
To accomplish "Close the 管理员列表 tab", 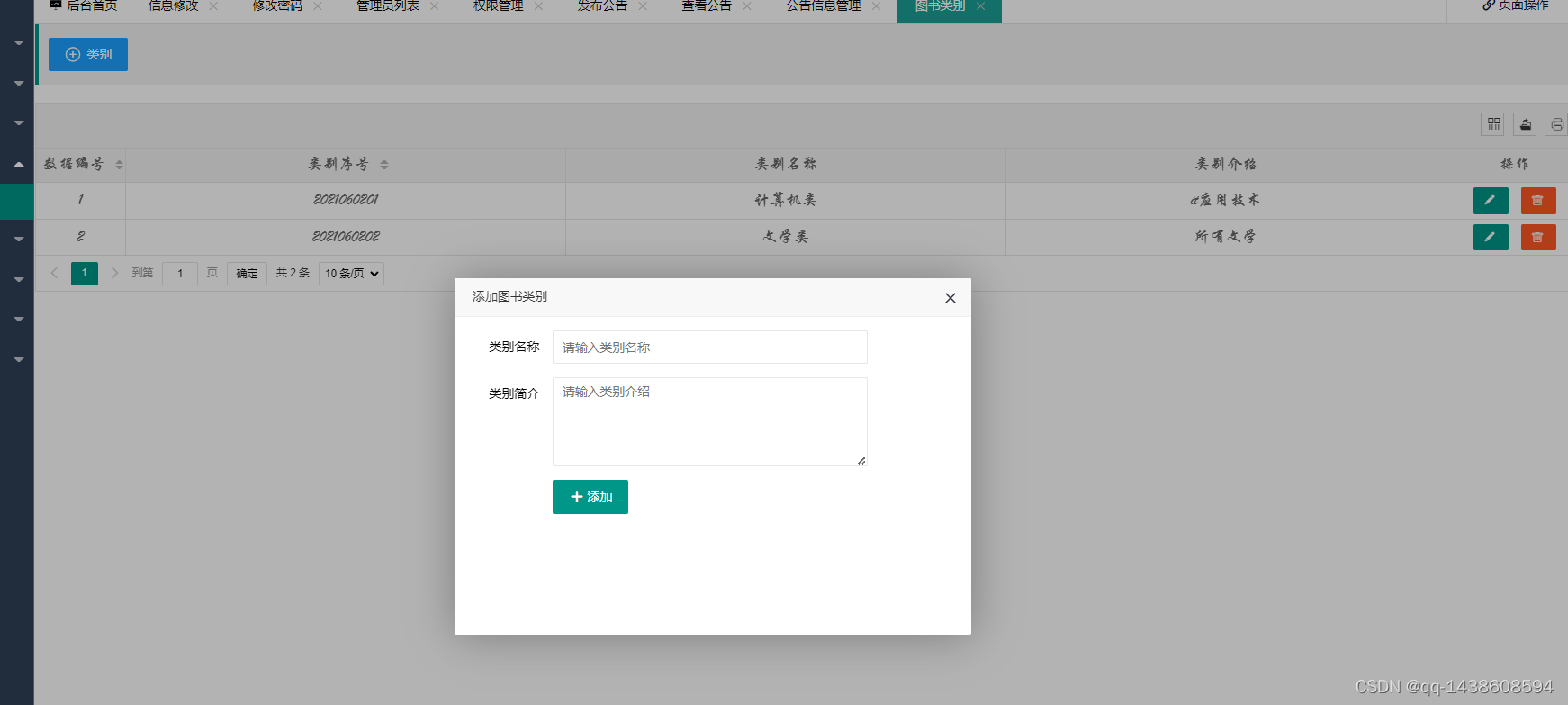I will [435, 5].
